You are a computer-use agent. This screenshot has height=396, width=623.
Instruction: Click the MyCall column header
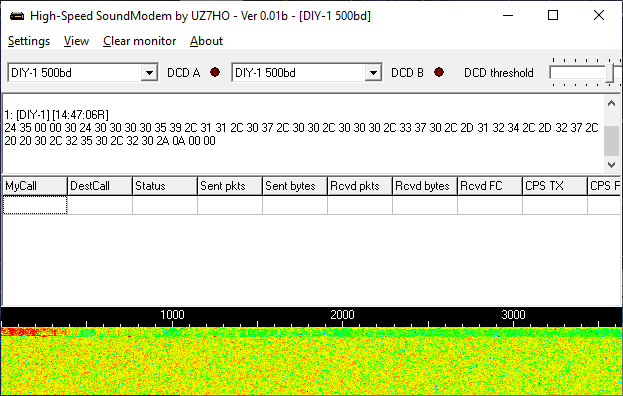(35, 186)
